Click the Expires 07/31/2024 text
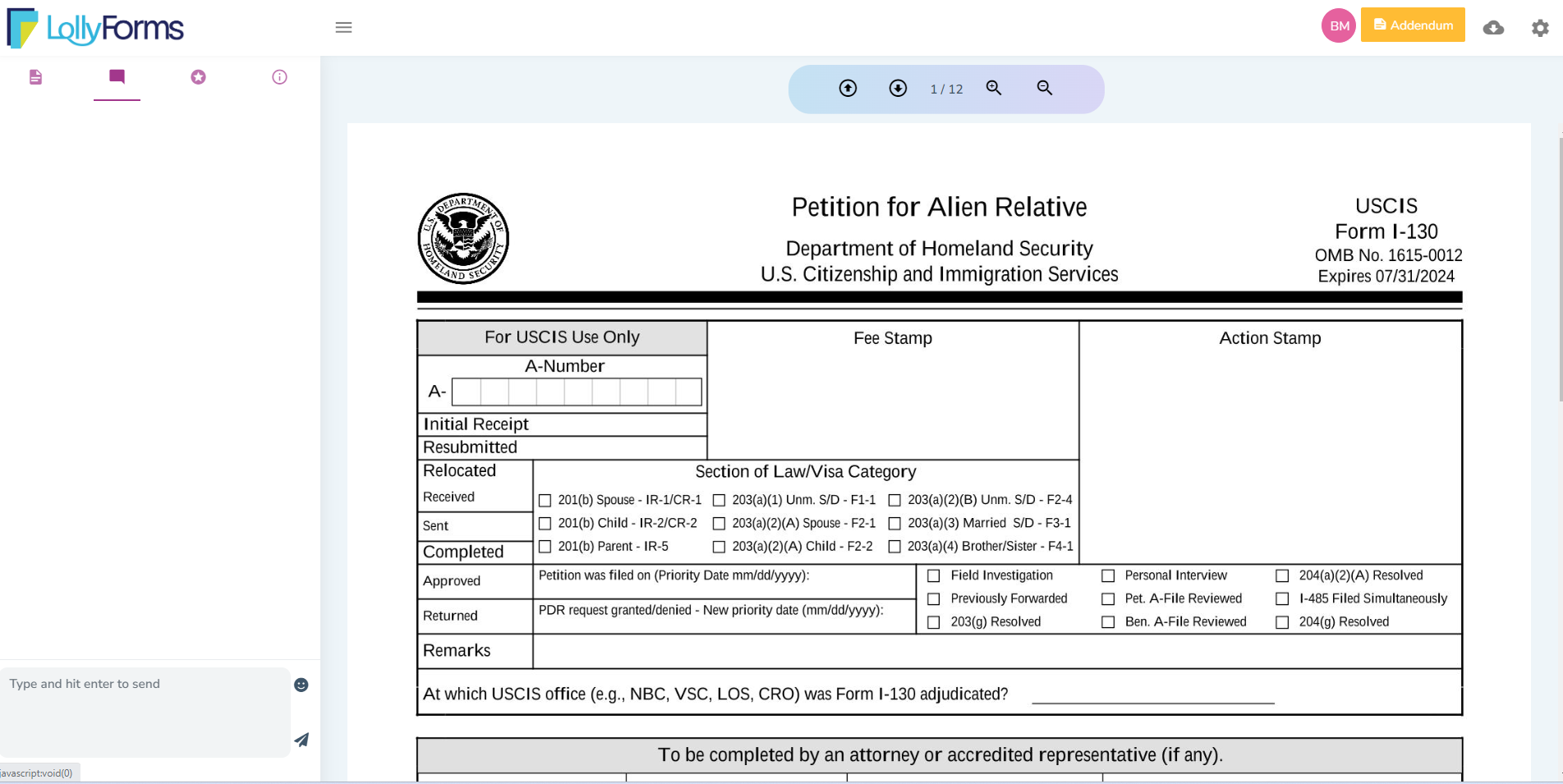 click(x=1386, y=277)
